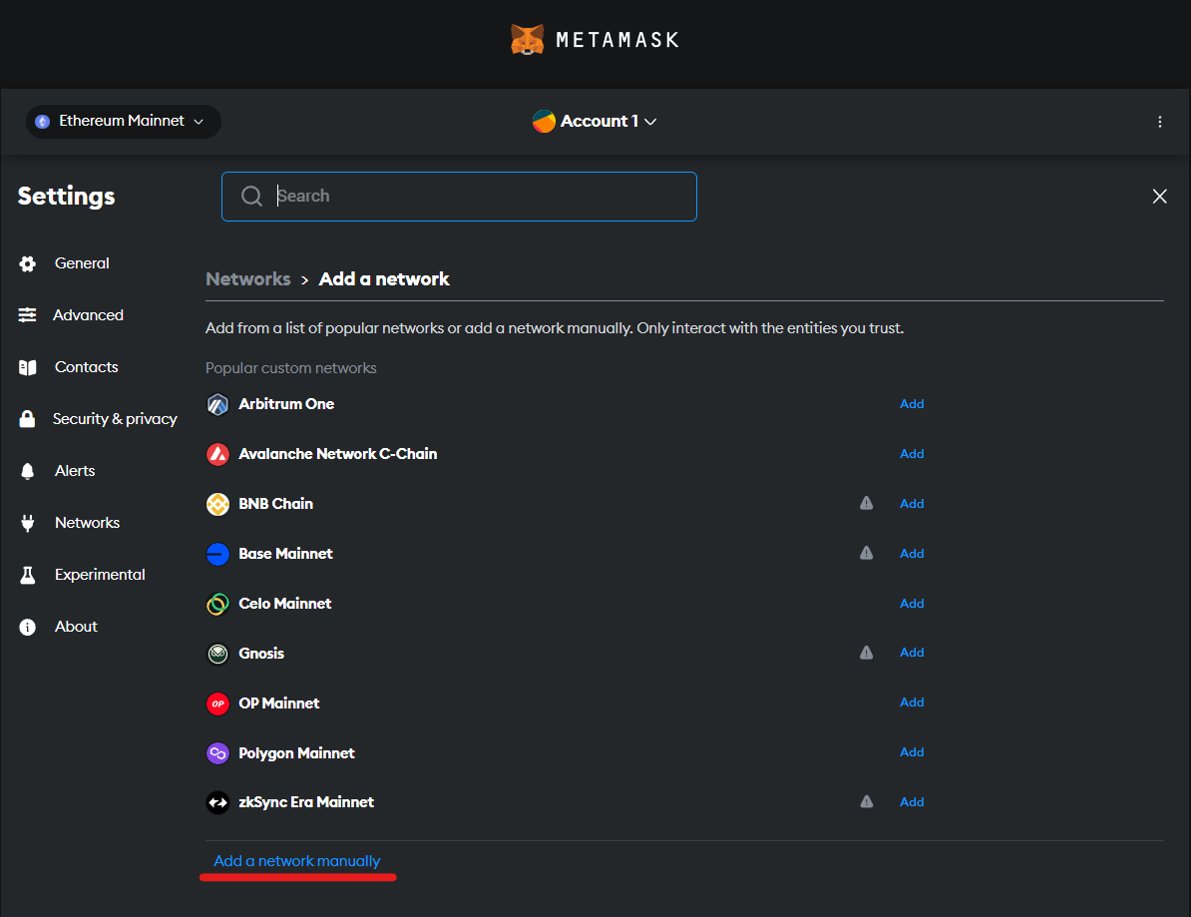Click the General gear icon
This screenshot has height=917, width=1191.
pos(27,264)
